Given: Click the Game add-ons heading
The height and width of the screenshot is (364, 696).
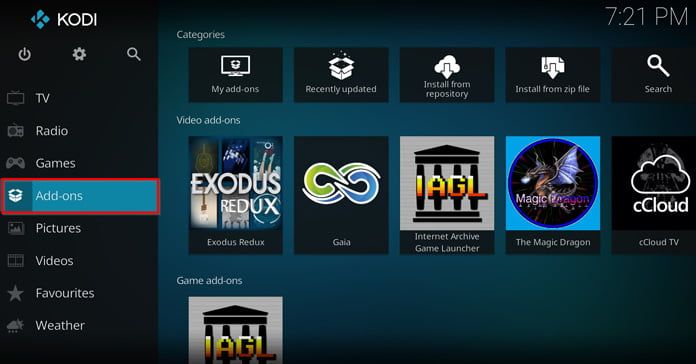Looking at the screenshot, I should pos(209,281).
